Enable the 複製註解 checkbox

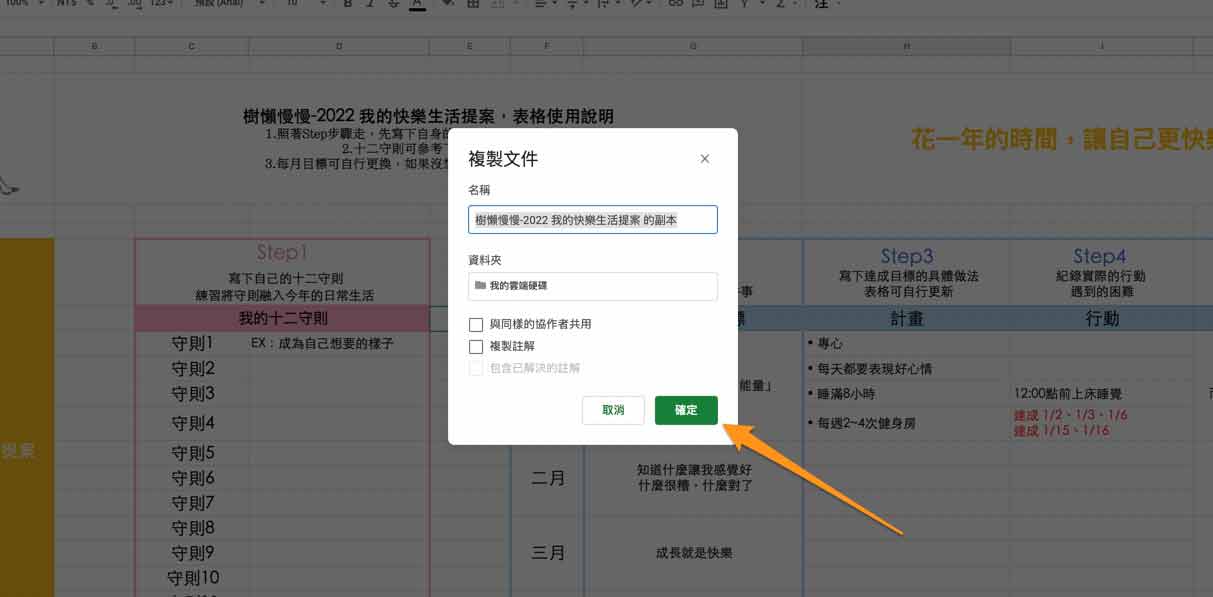point(476,346)
